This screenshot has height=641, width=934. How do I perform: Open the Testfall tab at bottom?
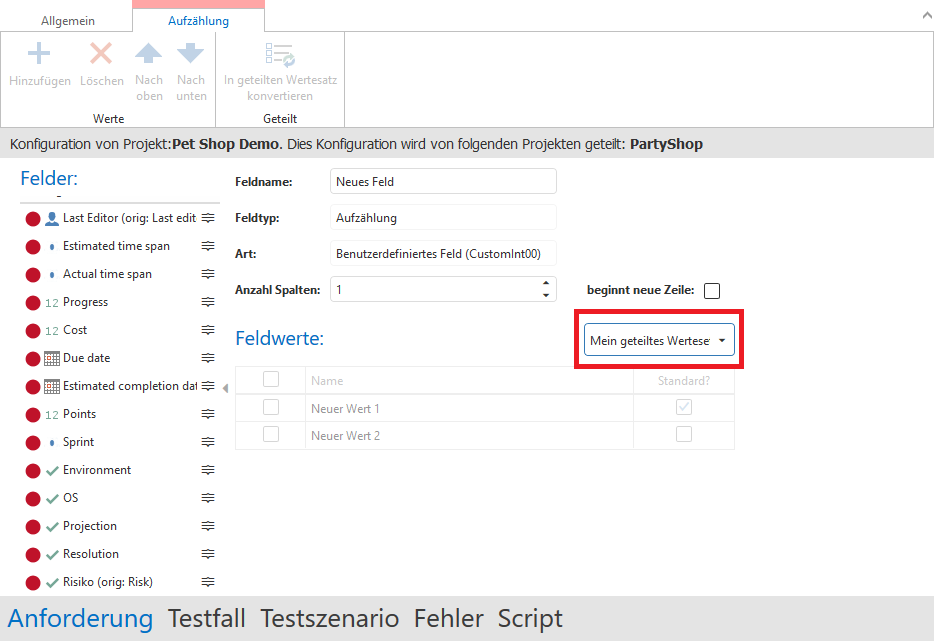206,619
